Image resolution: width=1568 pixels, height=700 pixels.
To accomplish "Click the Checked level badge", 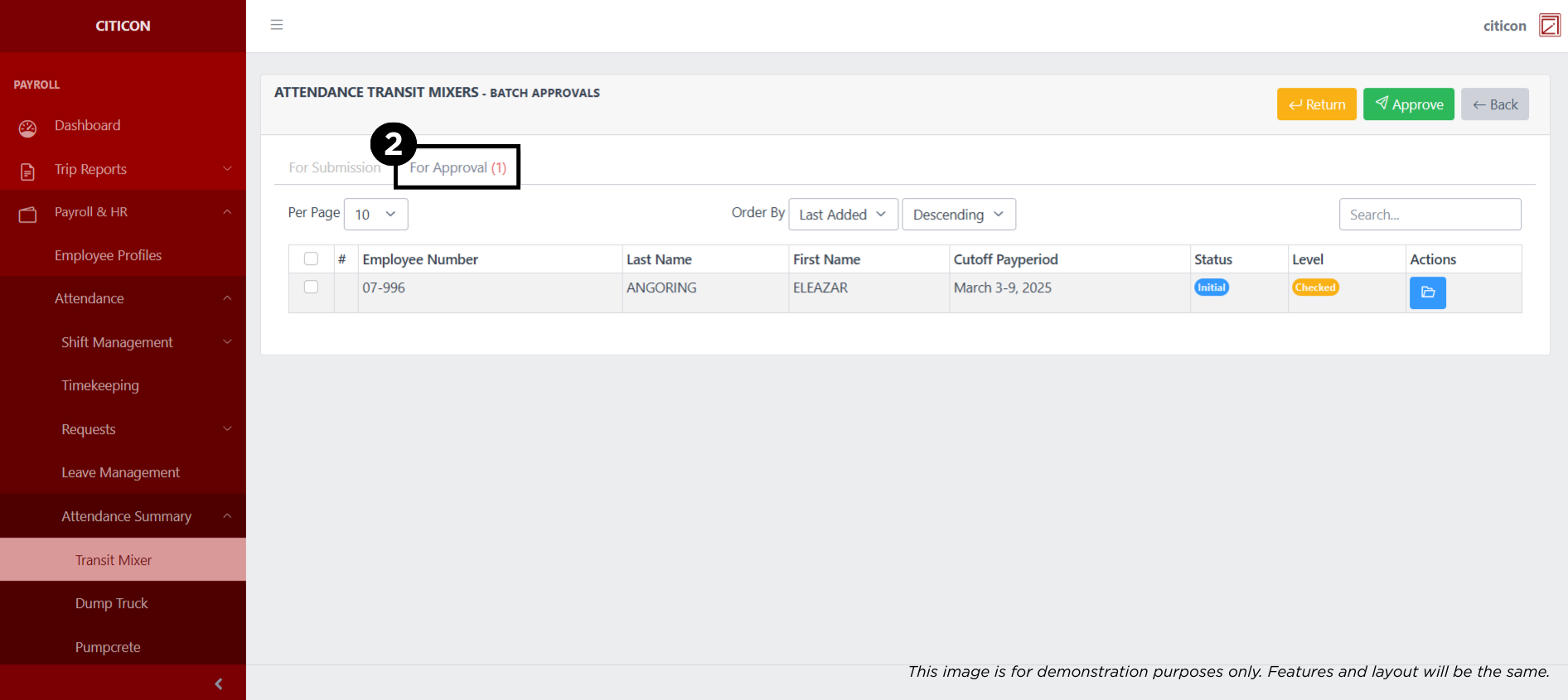I will pos(1315,287).
